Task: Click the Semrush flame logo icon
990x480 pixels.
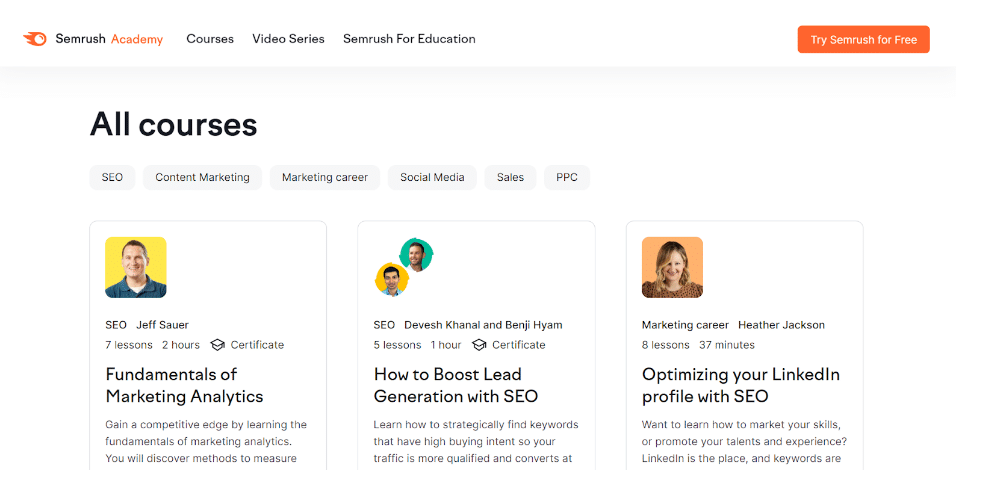Action: [35, 39]
